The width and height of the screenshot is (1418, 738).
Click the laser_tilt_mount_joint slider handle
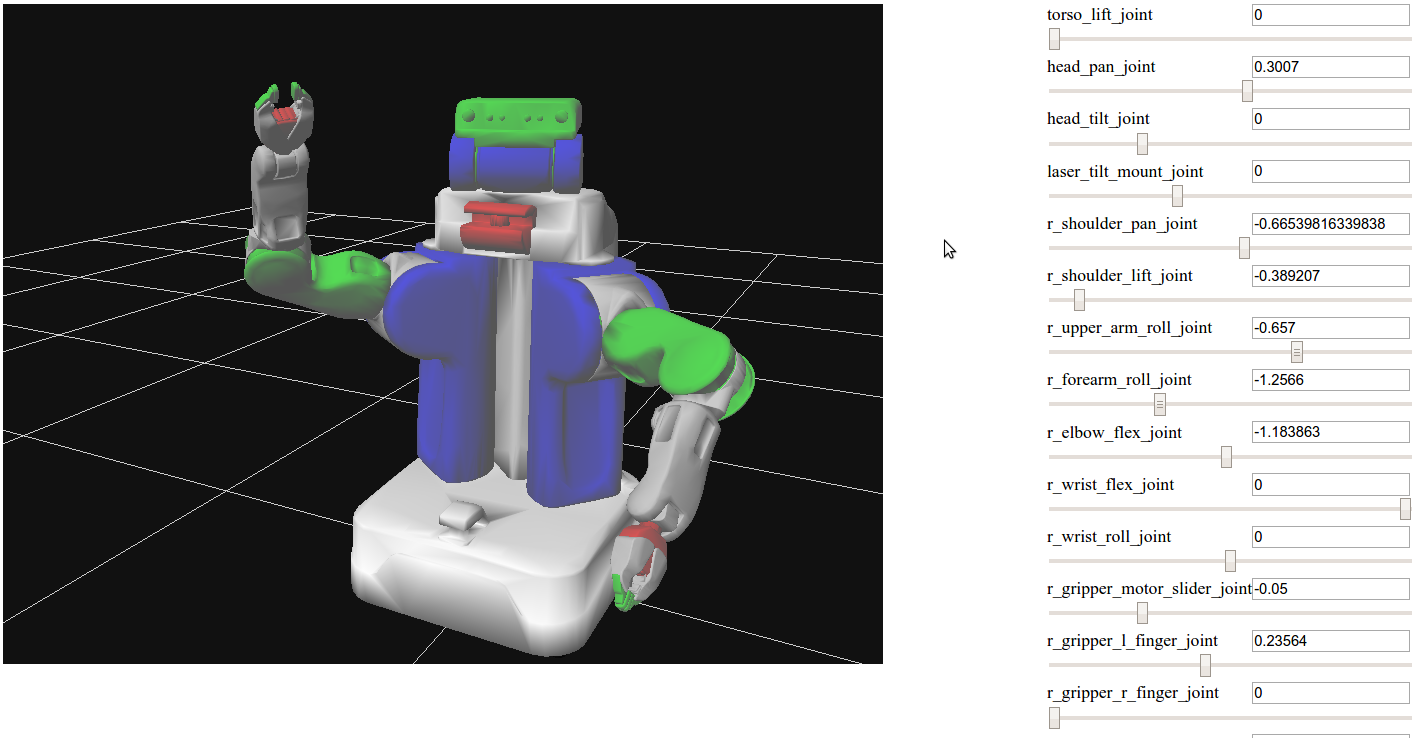point(1177,196)
